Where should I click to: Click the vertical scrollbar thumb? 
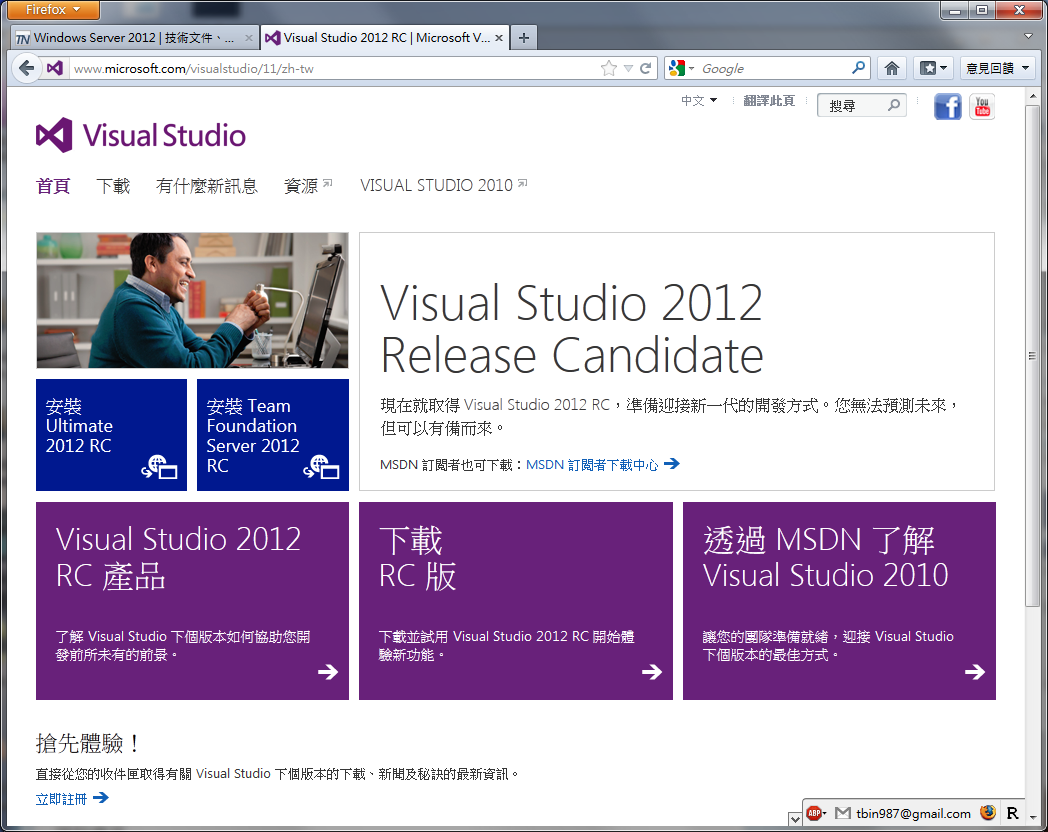[x=1033, y=355]
